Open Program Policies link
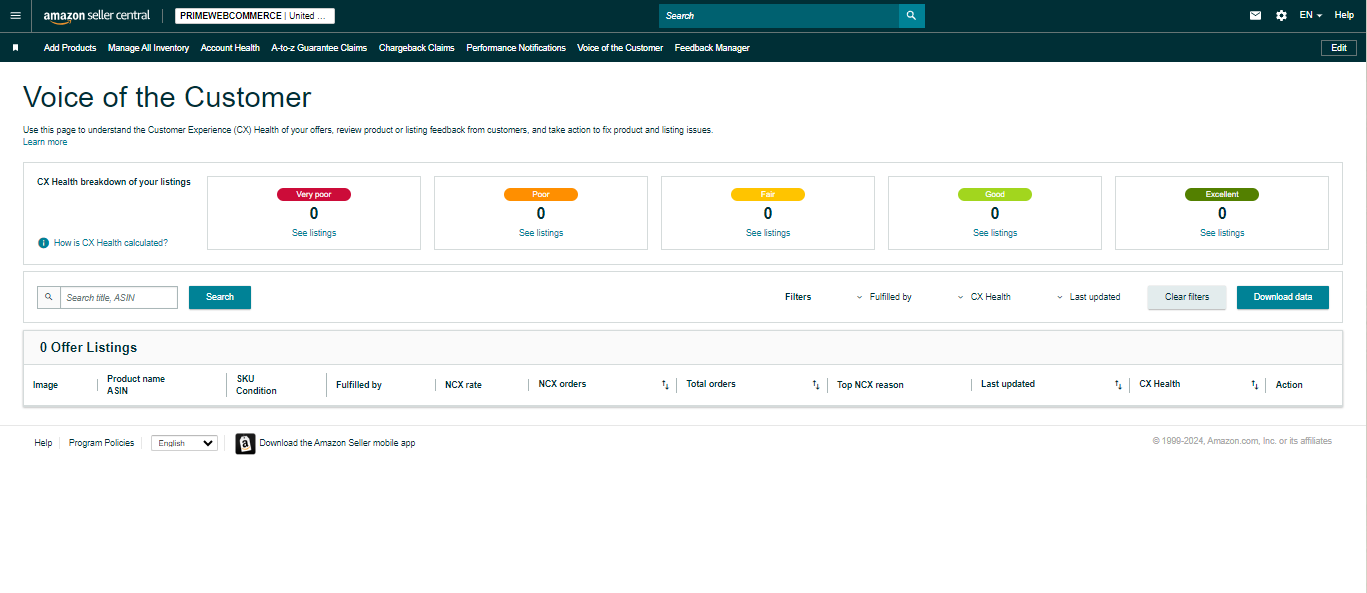This screenshot has height=593, width=1367. [101, 443]
